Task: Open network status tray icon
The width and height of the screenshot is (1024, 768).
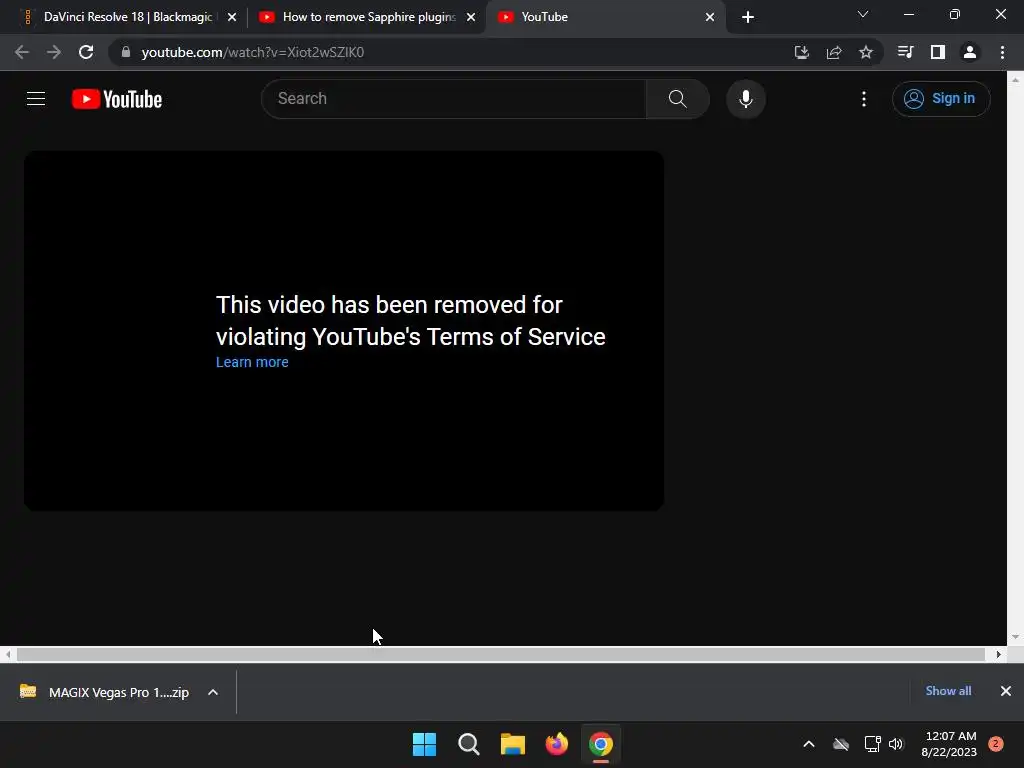Action: coord(872,744)
